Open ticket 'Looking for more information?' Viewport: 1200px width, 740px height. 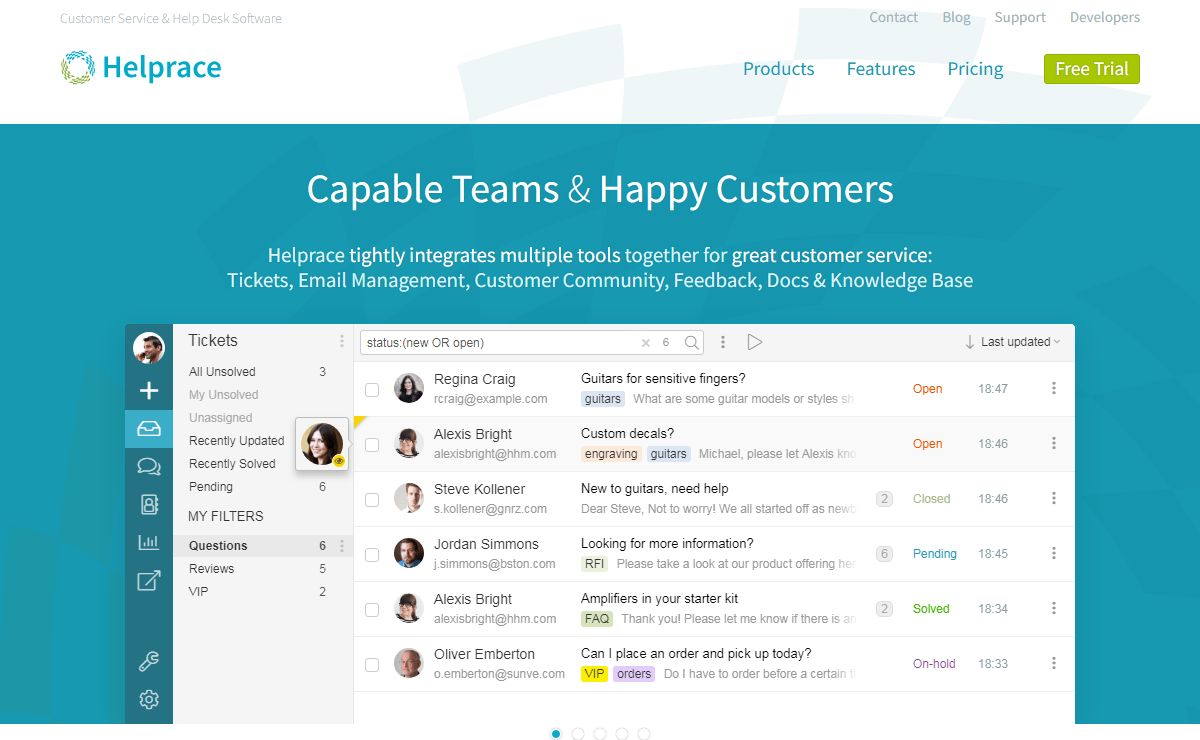tap(667, 544)
